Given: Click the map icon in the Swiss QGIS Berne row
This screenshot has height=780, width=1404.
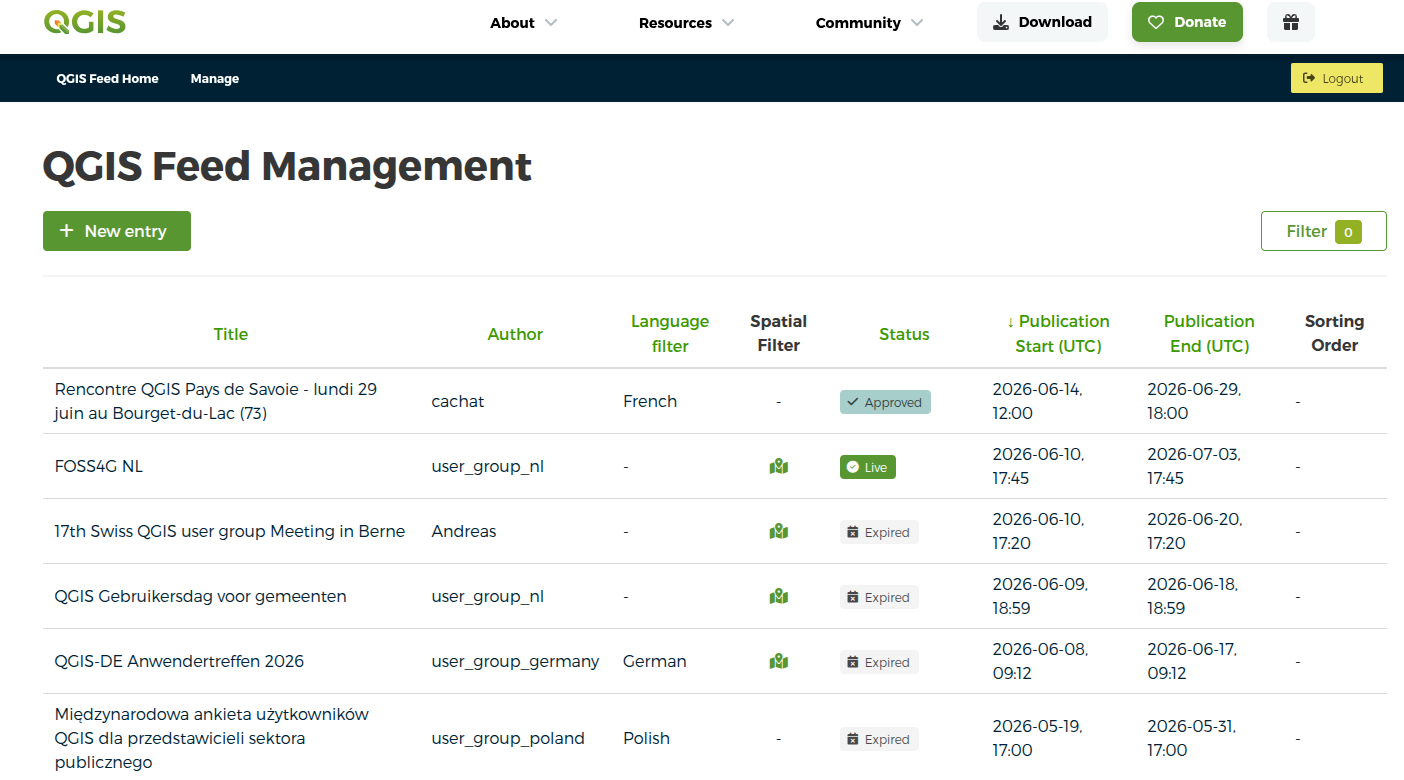Looking at the screenshot, I should tap(779, 531).
